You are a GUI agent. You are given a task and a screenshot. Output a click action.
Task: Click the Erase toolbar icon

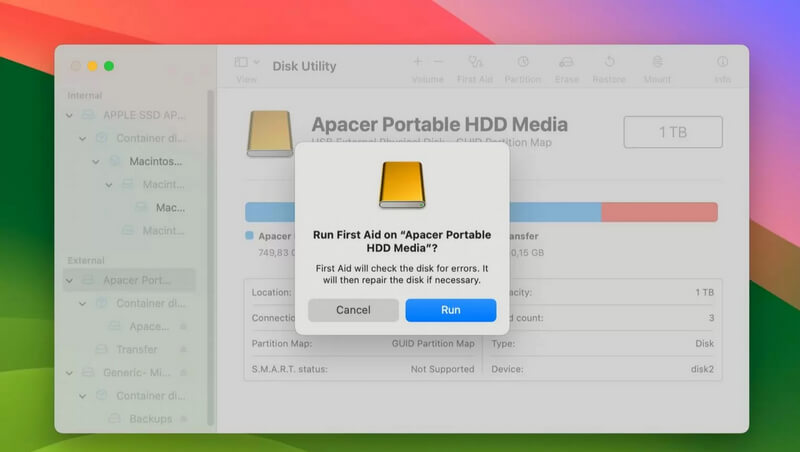click(566, 63)
